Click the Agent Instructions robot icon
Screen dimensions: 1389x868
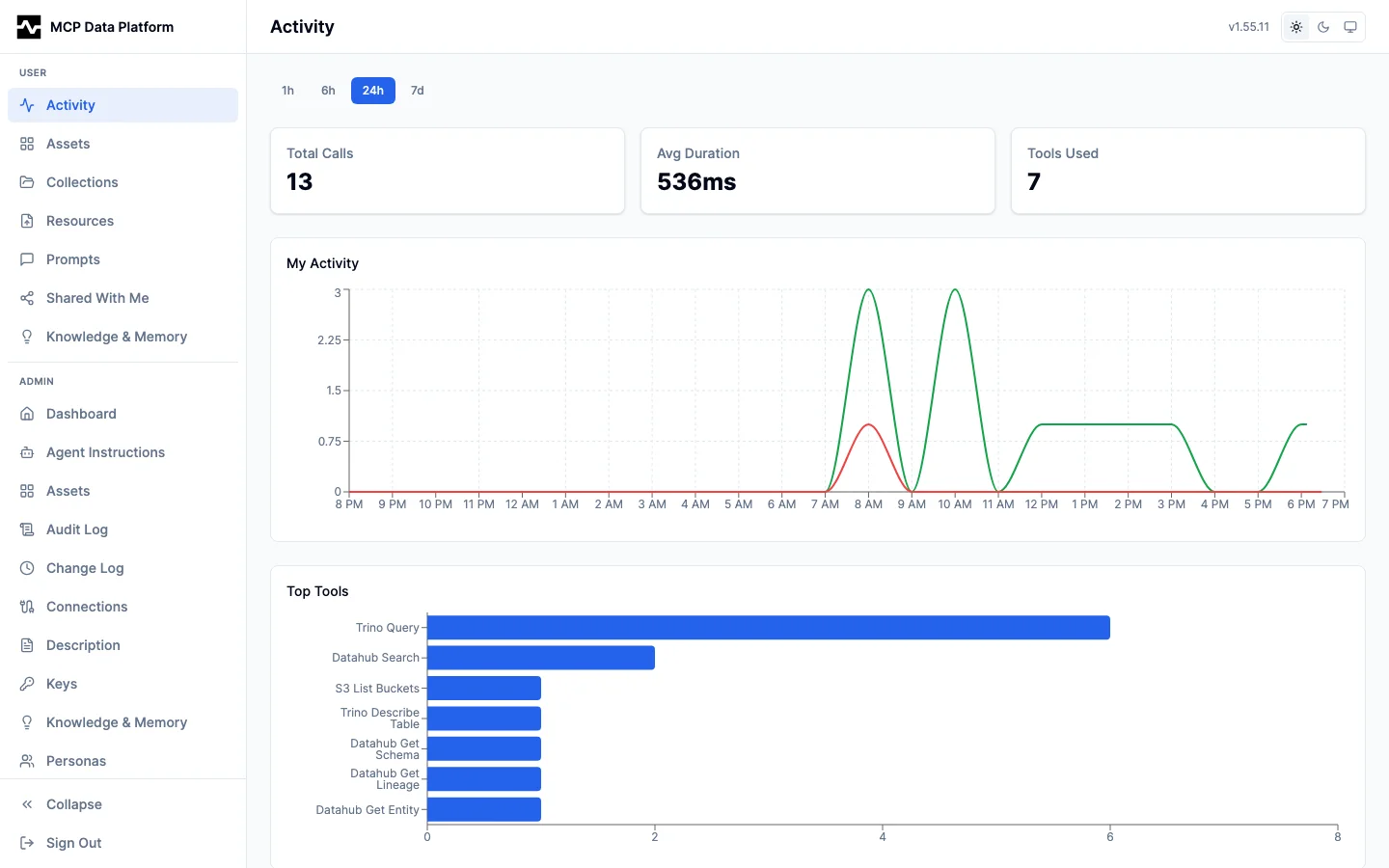point(27,452)
